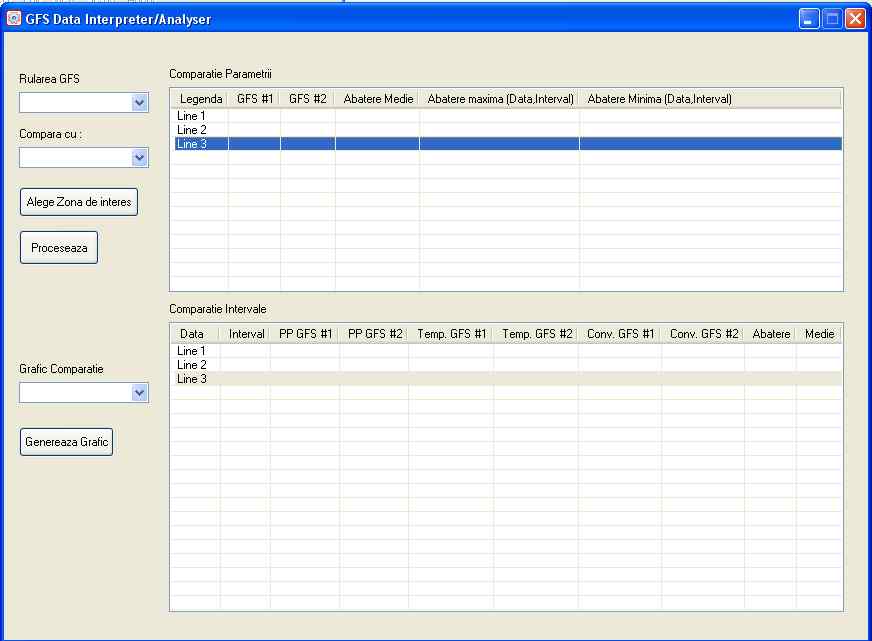872x641 pixels.
Task: Sort by the Interval column header
Action: pyautogui.click(x=246, y=334)
